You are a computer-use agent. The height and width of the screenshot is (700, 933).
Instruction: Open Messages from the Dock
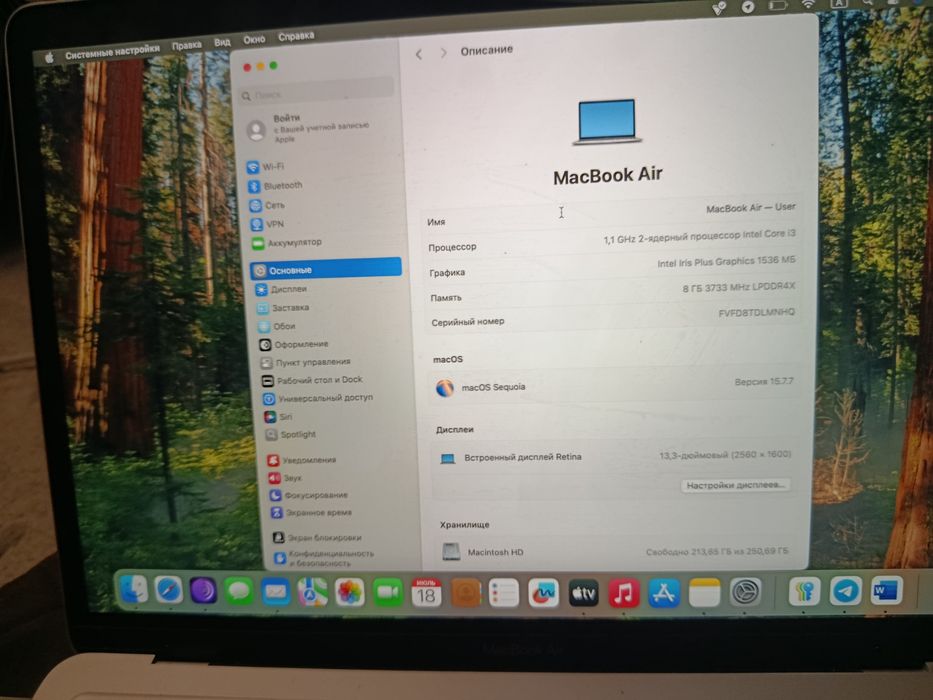click(x=239, y=592)
